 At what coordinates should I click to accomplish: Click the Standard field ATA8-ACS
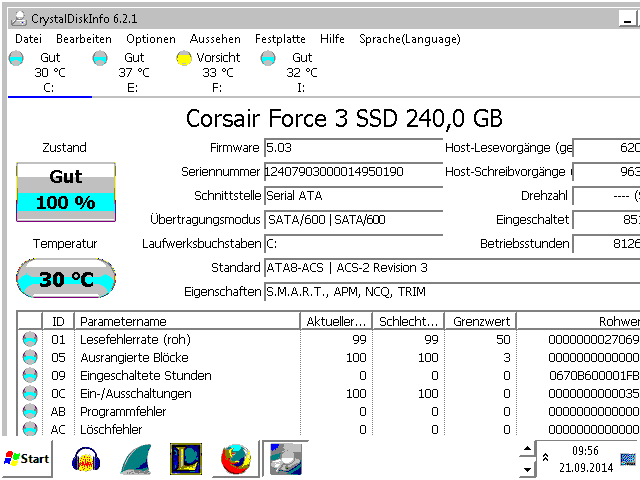tap(452, 268)
